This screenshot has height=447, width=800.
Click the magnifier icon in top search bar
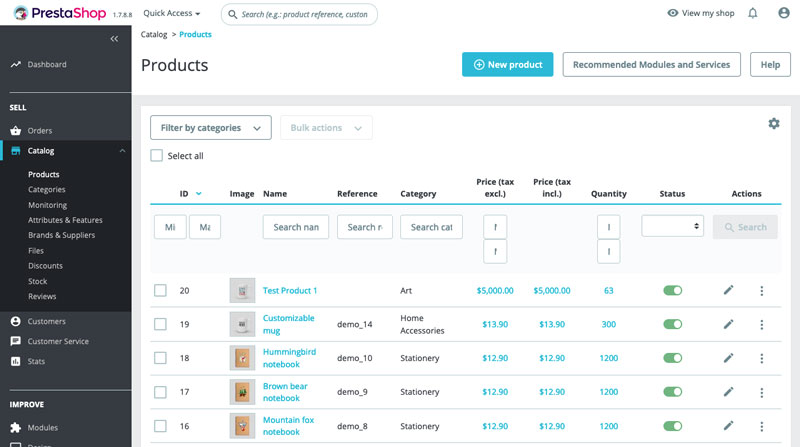click(233, 14)
